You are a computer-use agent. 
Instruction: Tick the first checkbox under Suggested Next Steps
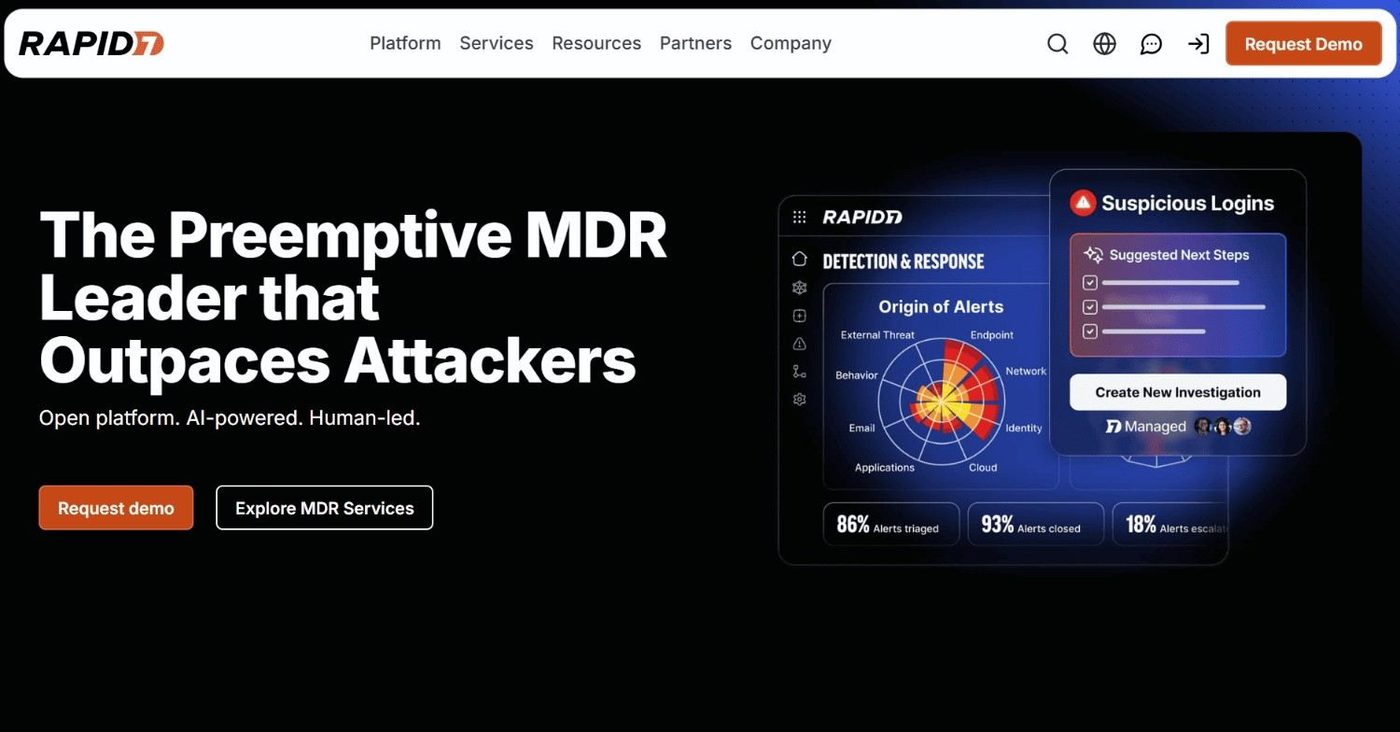[x=1090, y=283]
